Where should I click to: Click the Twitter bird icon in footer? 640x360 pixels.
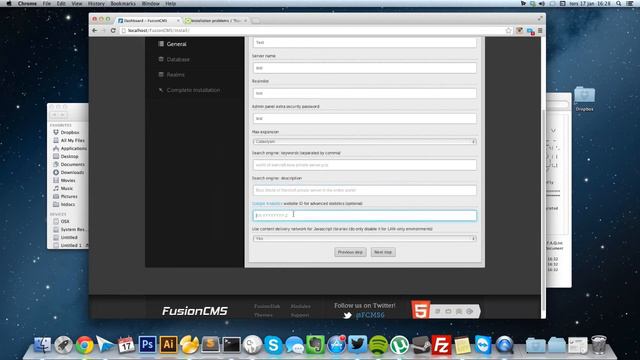coord(347,315)
